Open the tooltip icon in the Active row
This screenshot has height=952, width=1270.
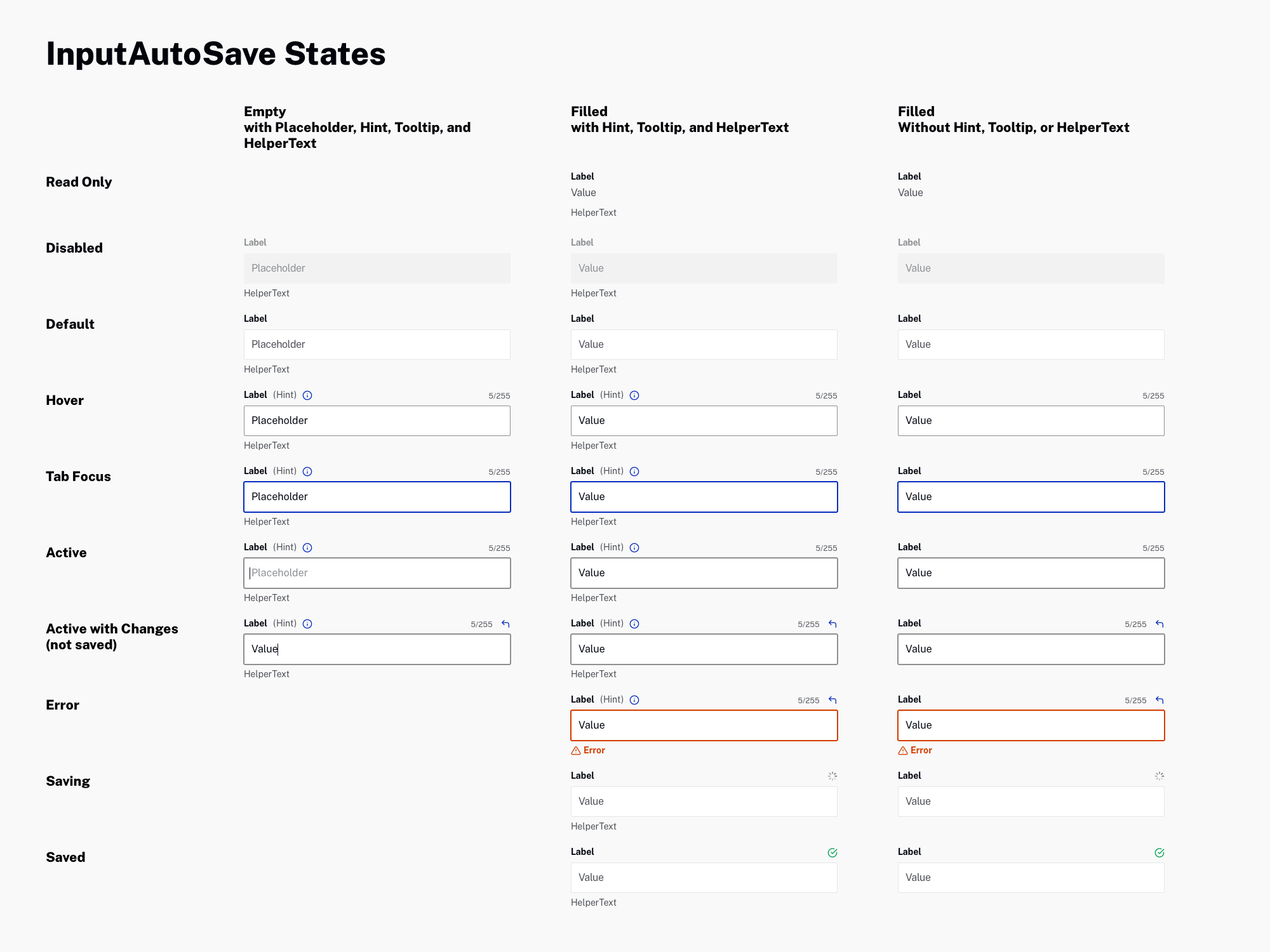307,547
